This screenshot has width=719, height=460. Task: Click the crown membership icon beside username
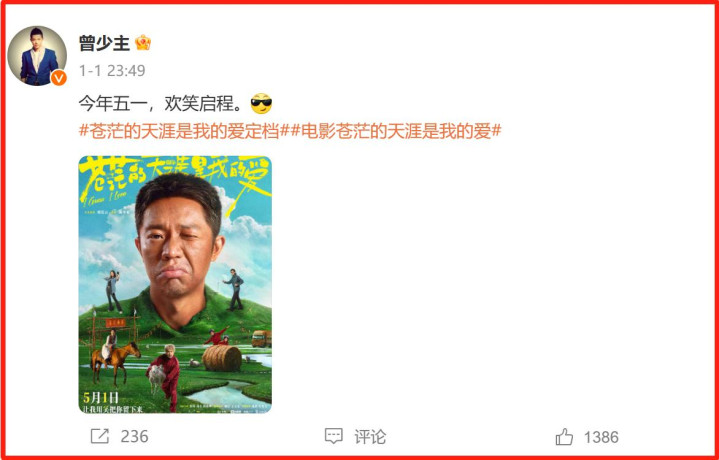[143, 43]
